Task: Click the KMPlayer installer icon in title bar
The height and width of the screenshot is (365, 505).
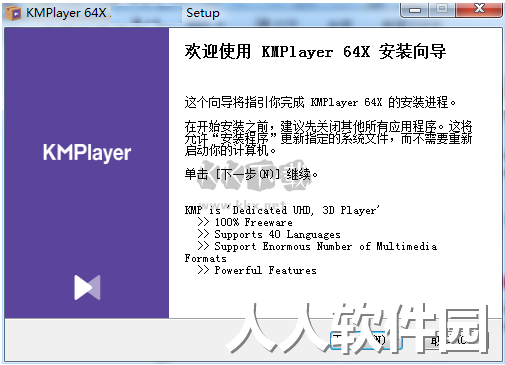Action: (13, 13)
